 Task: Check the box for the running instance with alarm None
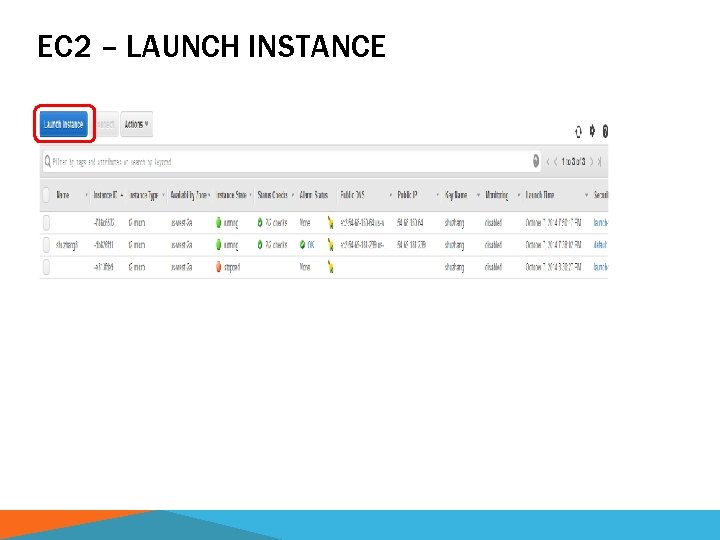point(46,223)
